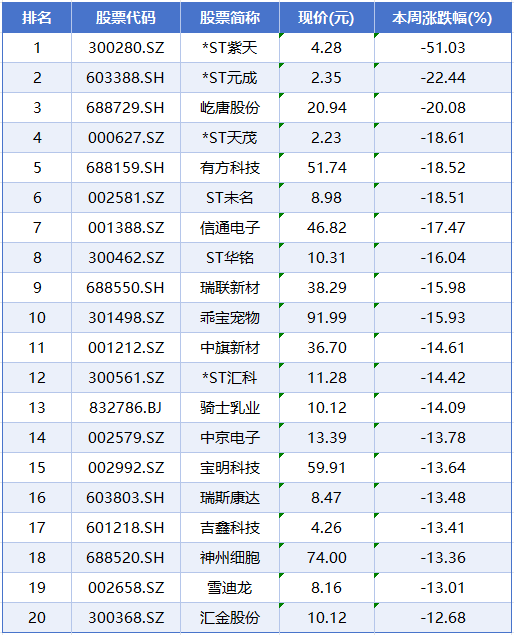Select the 本周涨跌幅(%) column header

coord(443,17)
